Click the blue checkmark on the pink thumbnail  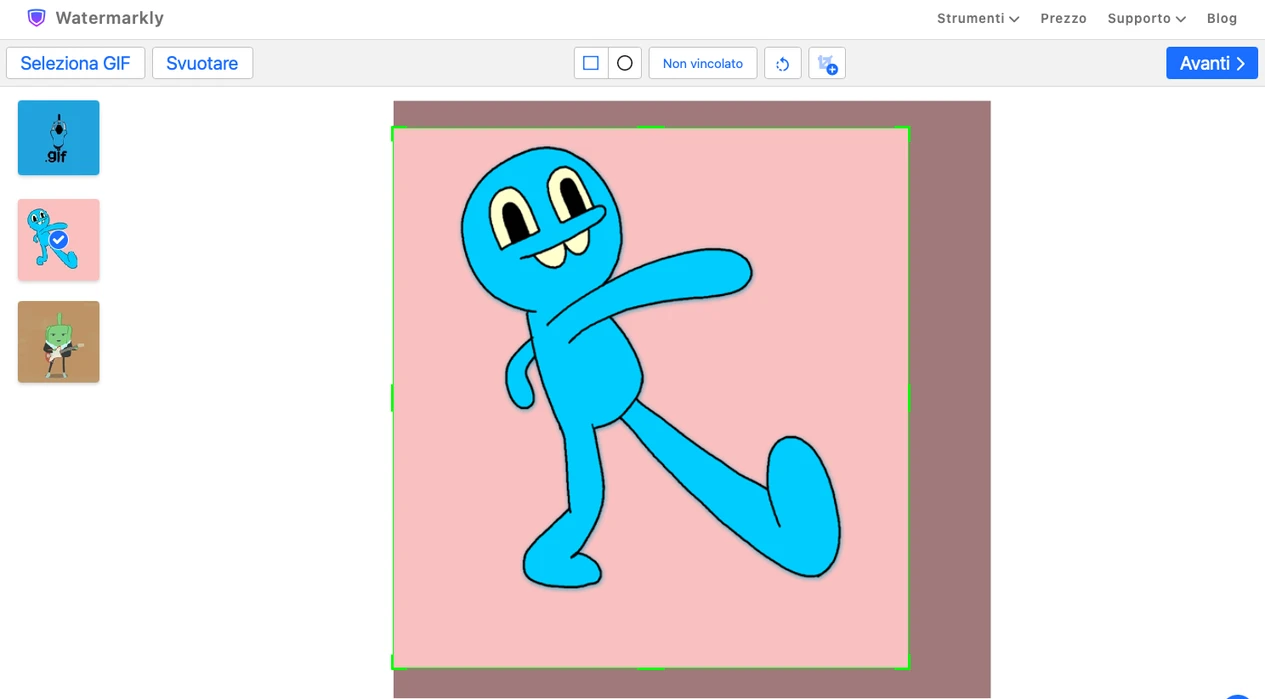59,240
